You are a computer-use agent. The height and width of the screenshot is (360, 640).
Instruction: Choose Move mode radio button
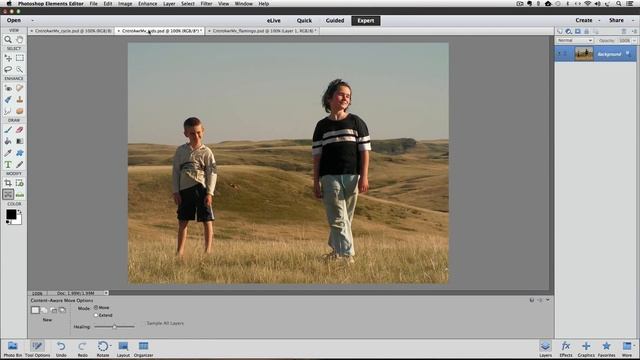point(96,307)
